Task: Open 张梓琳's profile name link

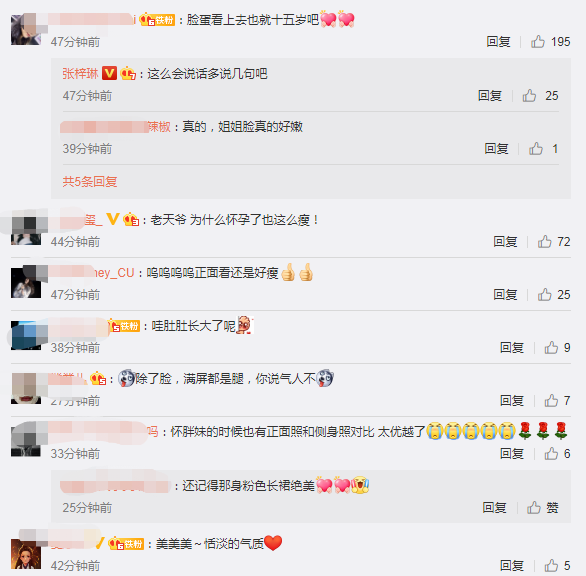Action: point(80,74)
